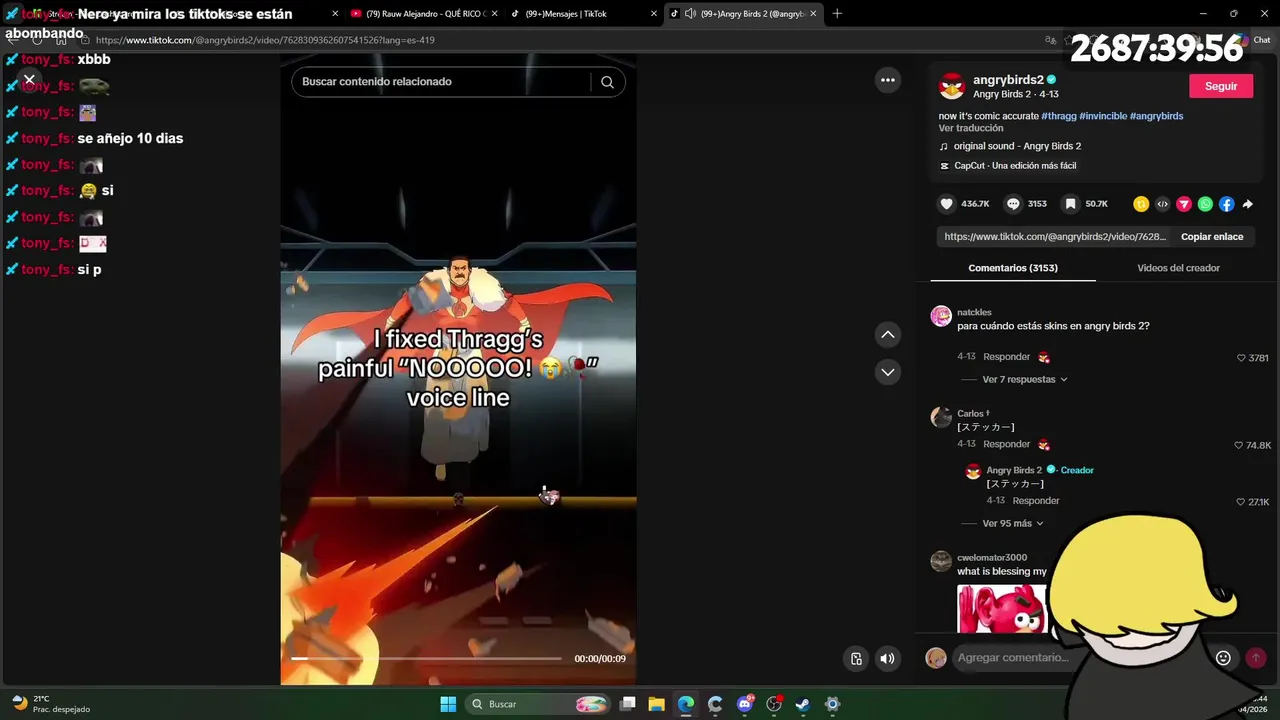The height and width of the screenshot is (720, 1280).
Task: Open Microsoft Edge from the taskbar
Action: click(686, 704)
